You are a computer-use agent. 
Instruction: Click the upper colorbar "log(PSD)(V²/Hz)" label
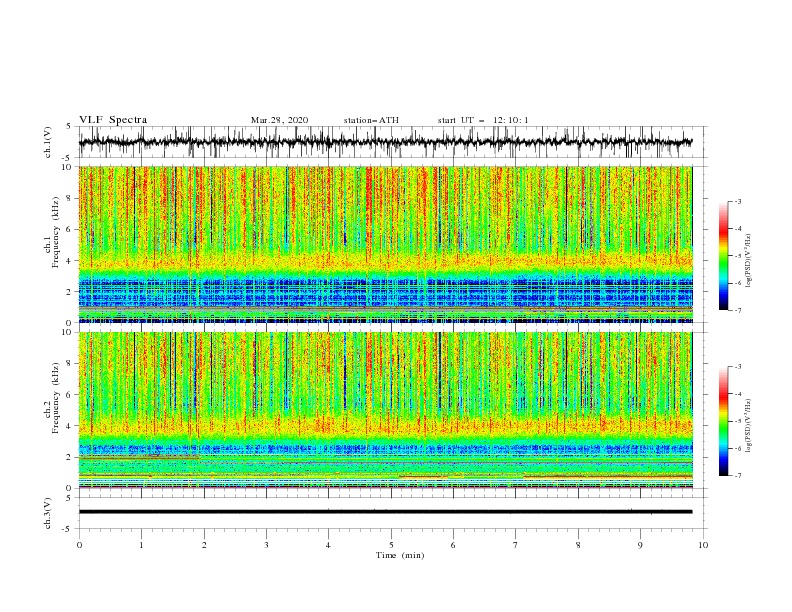[x=749, y=261]
